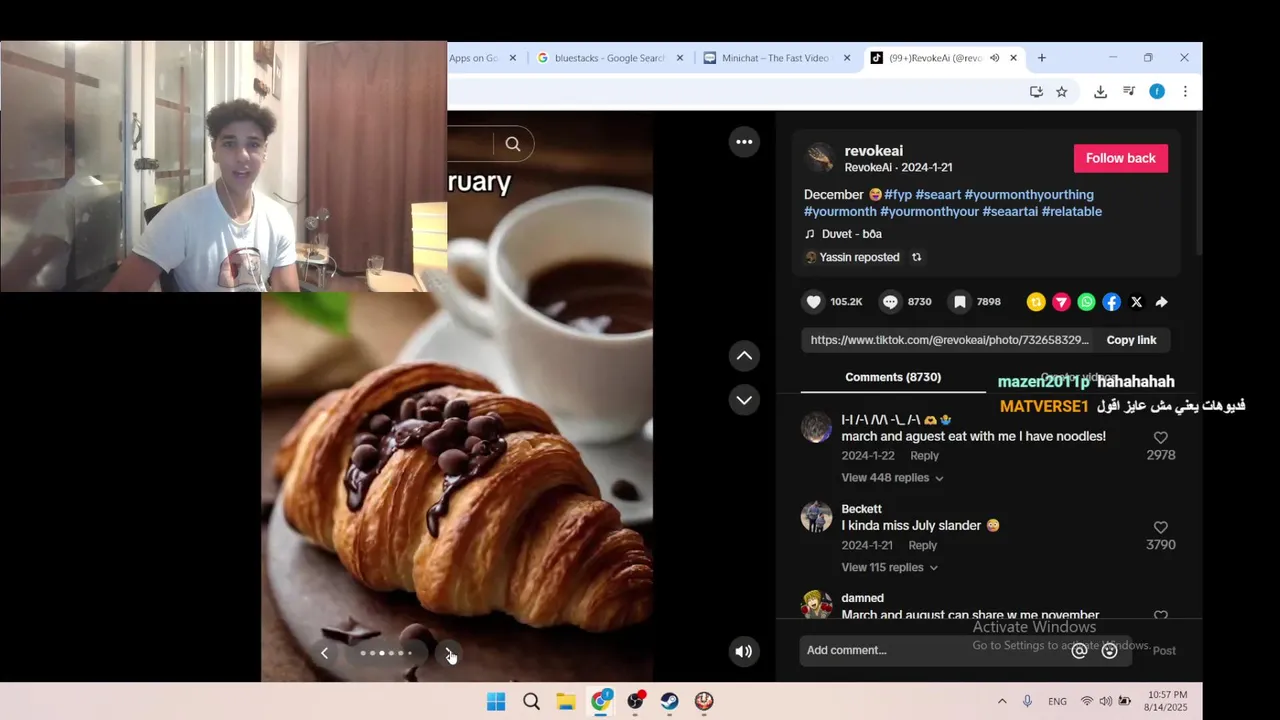Image resolution: width=1280 pixels, height=720 pixels.
Task: Show the previous photo in the slideshow
Action: coord(324,653)
